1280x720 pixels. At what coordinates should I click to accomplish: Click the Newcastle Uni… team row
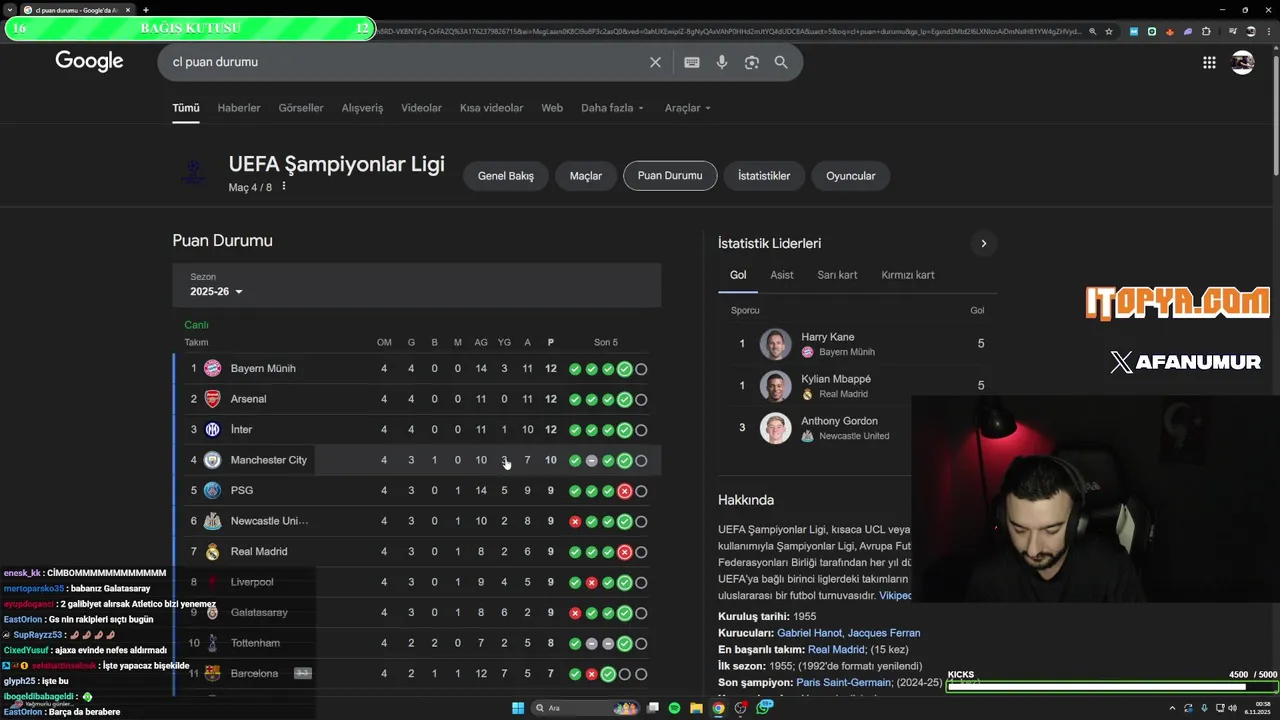point(416,521)
